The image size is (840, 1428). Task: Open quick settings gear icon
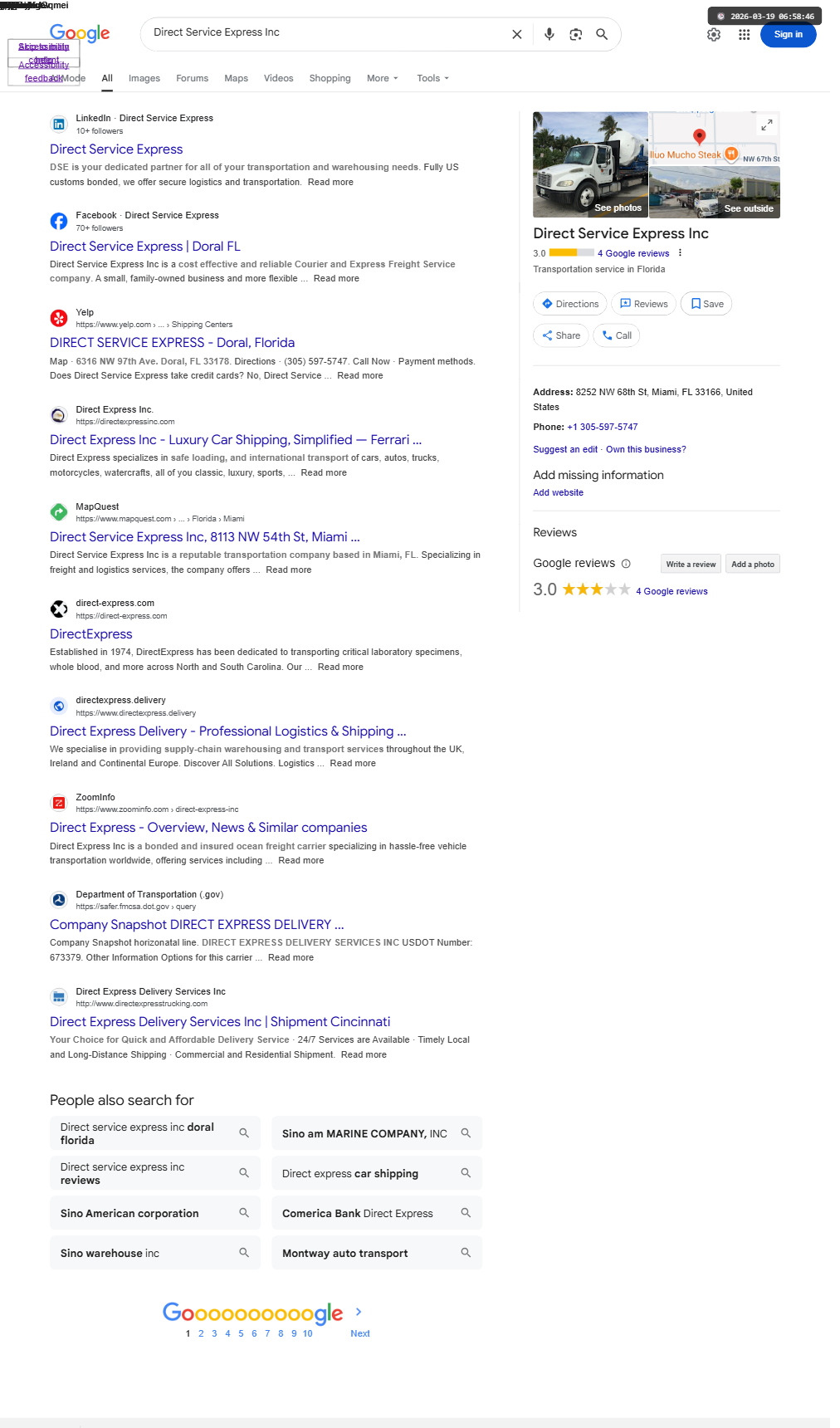[714, 35]
